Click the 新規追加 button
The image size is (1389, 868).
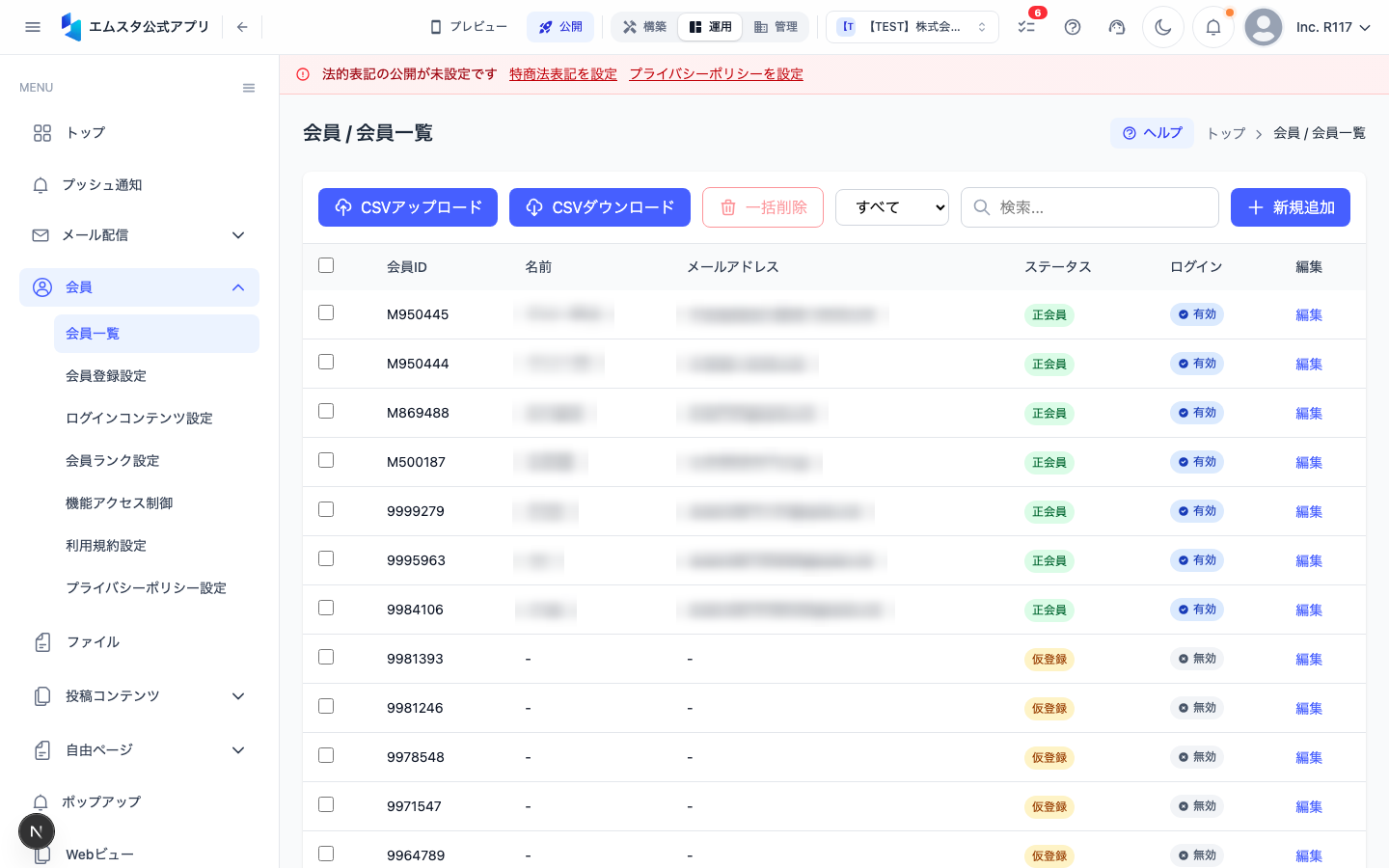point(1291,207)
